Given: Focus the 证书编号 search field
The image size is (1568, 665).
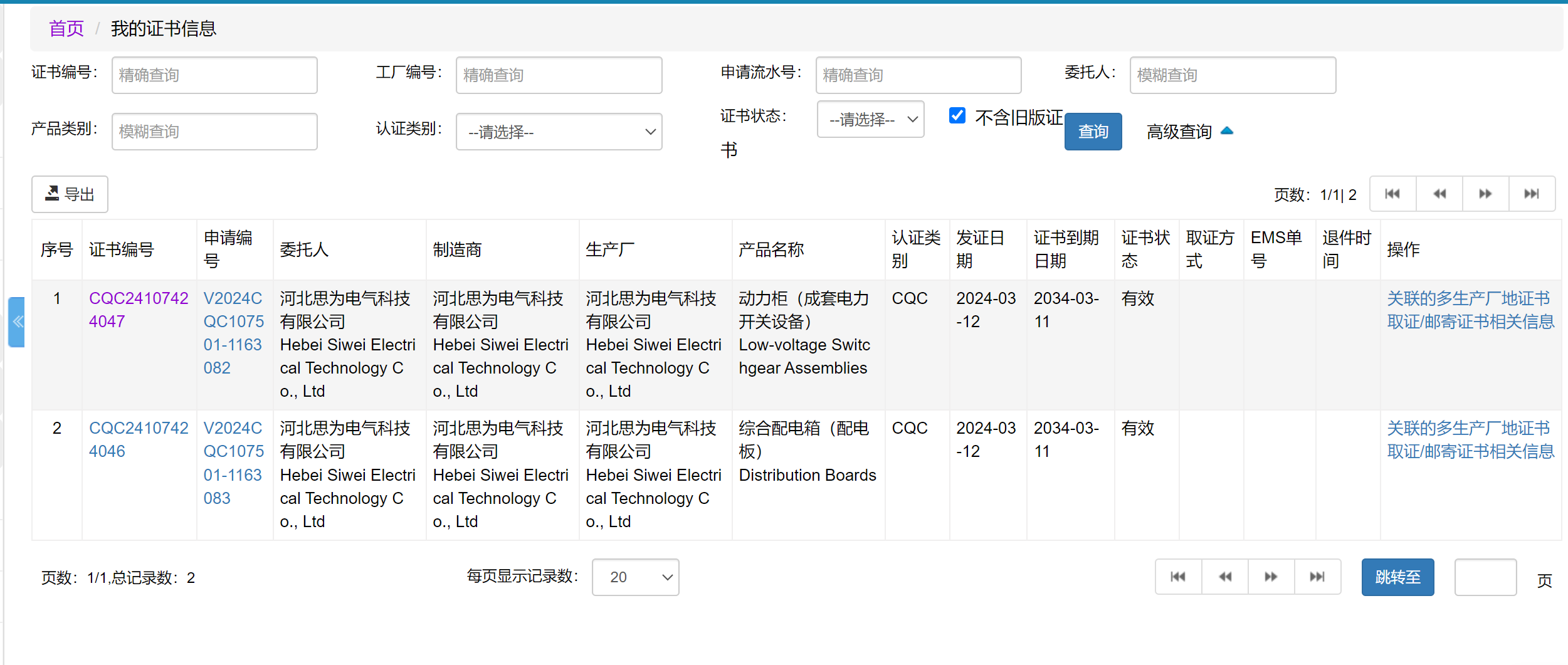Looking at the screenshot, I should point(214,75).
